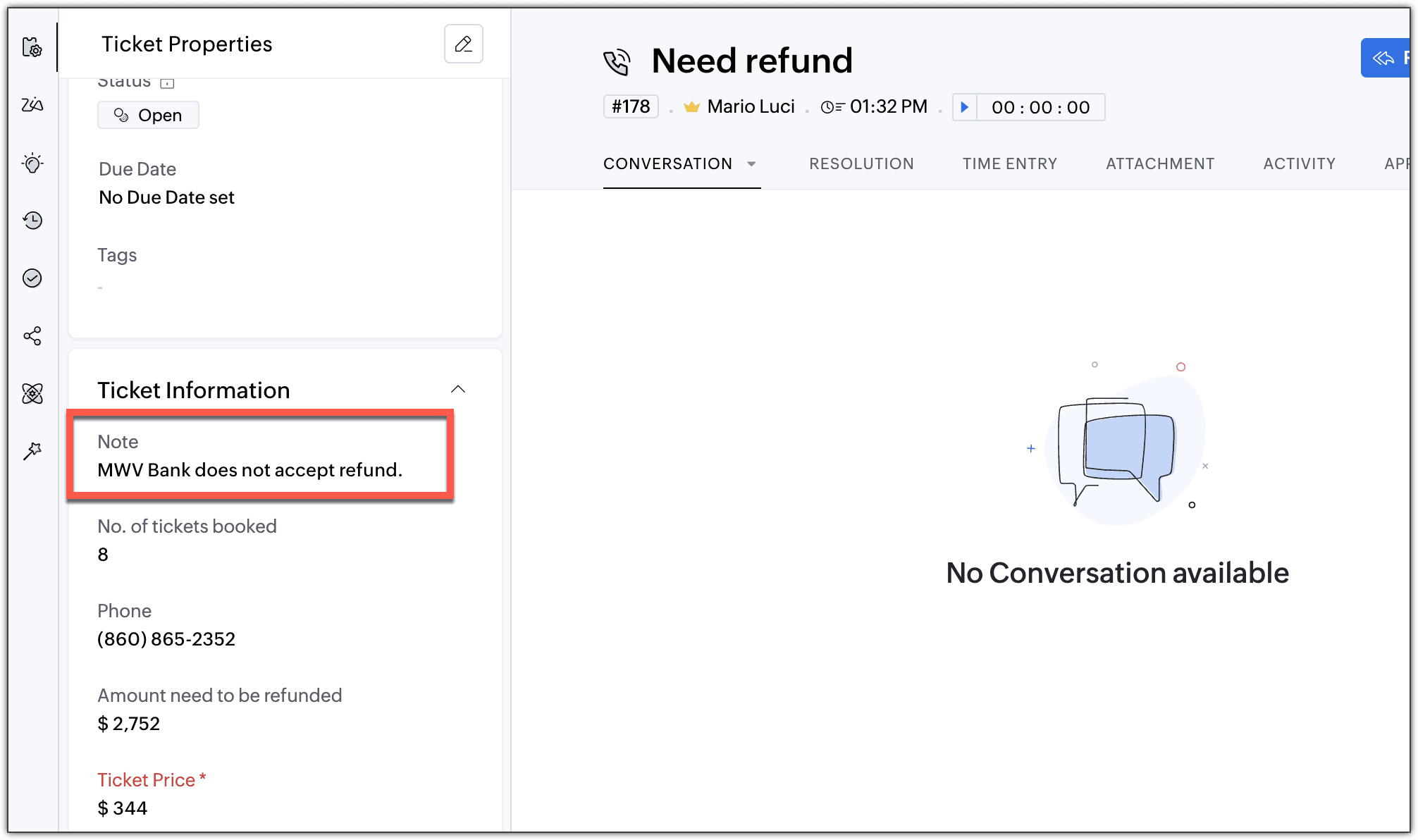This screenshot has width=1418, height=840.
Task: Open the Open status dropdown
Action: (149, 115)
